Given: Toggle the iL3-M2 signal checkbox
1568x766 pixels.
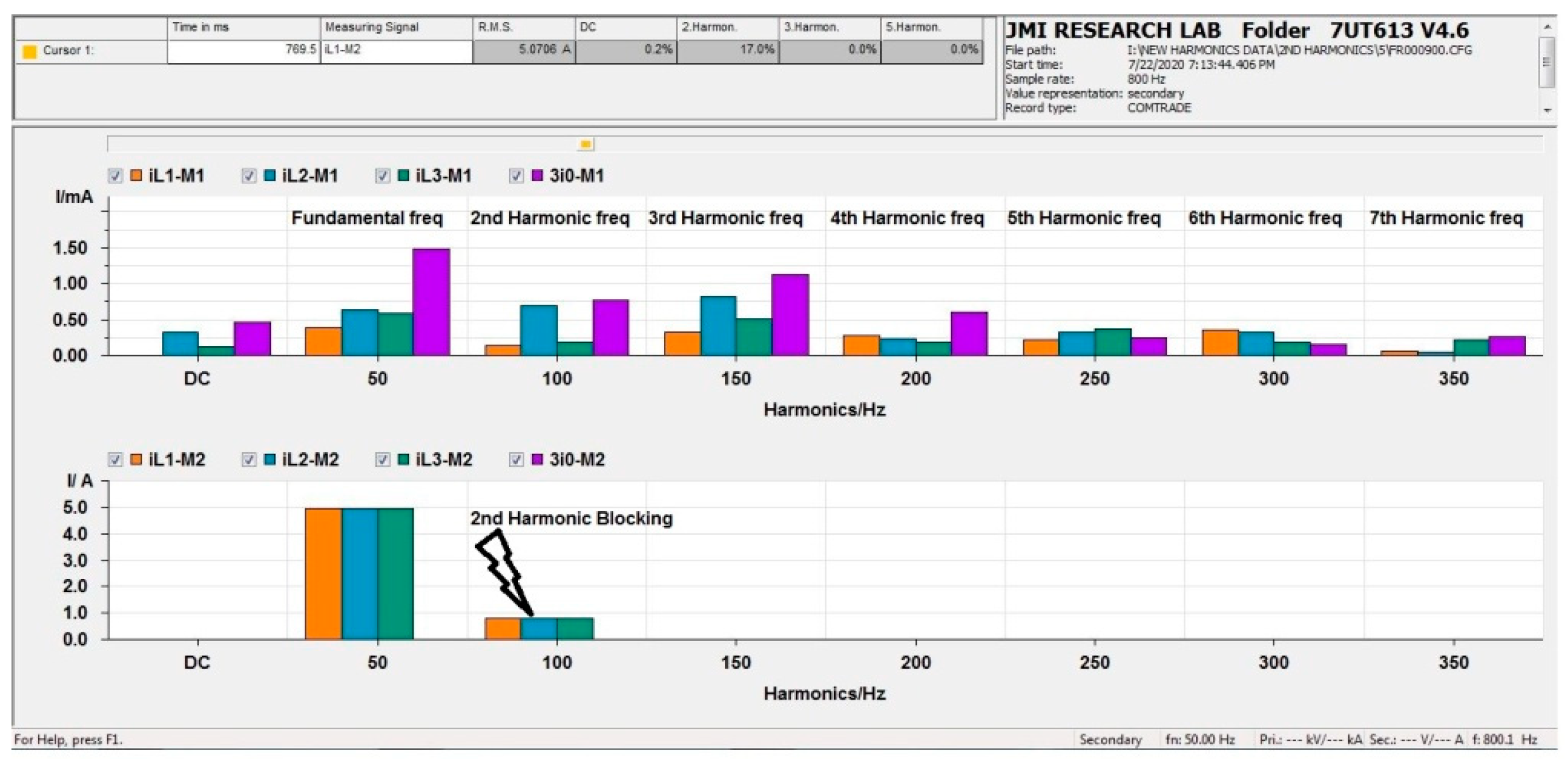Looking at the screenshot, I should (x=382, y=460).
